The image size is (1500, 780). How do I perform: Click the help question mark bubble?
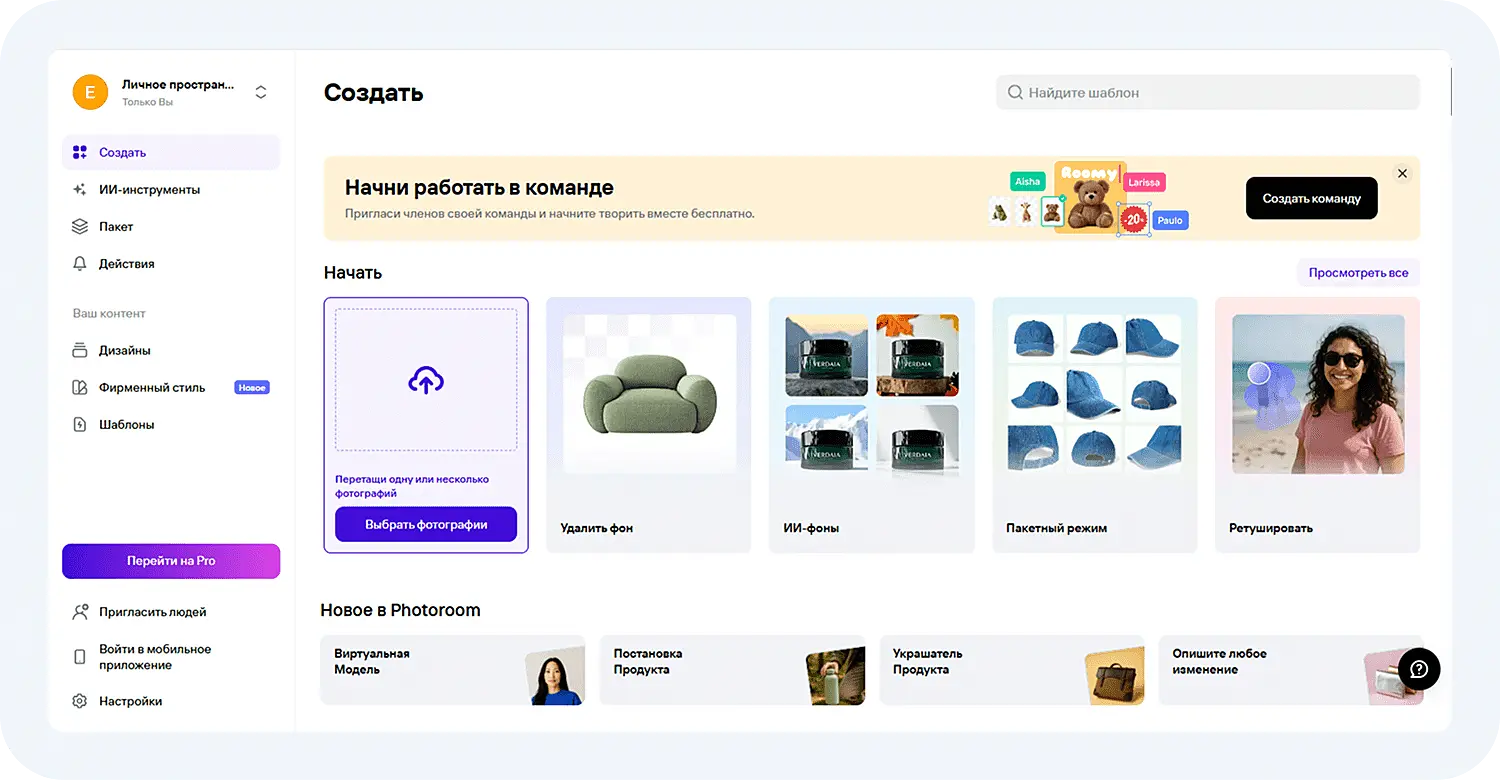[1418, 669]
